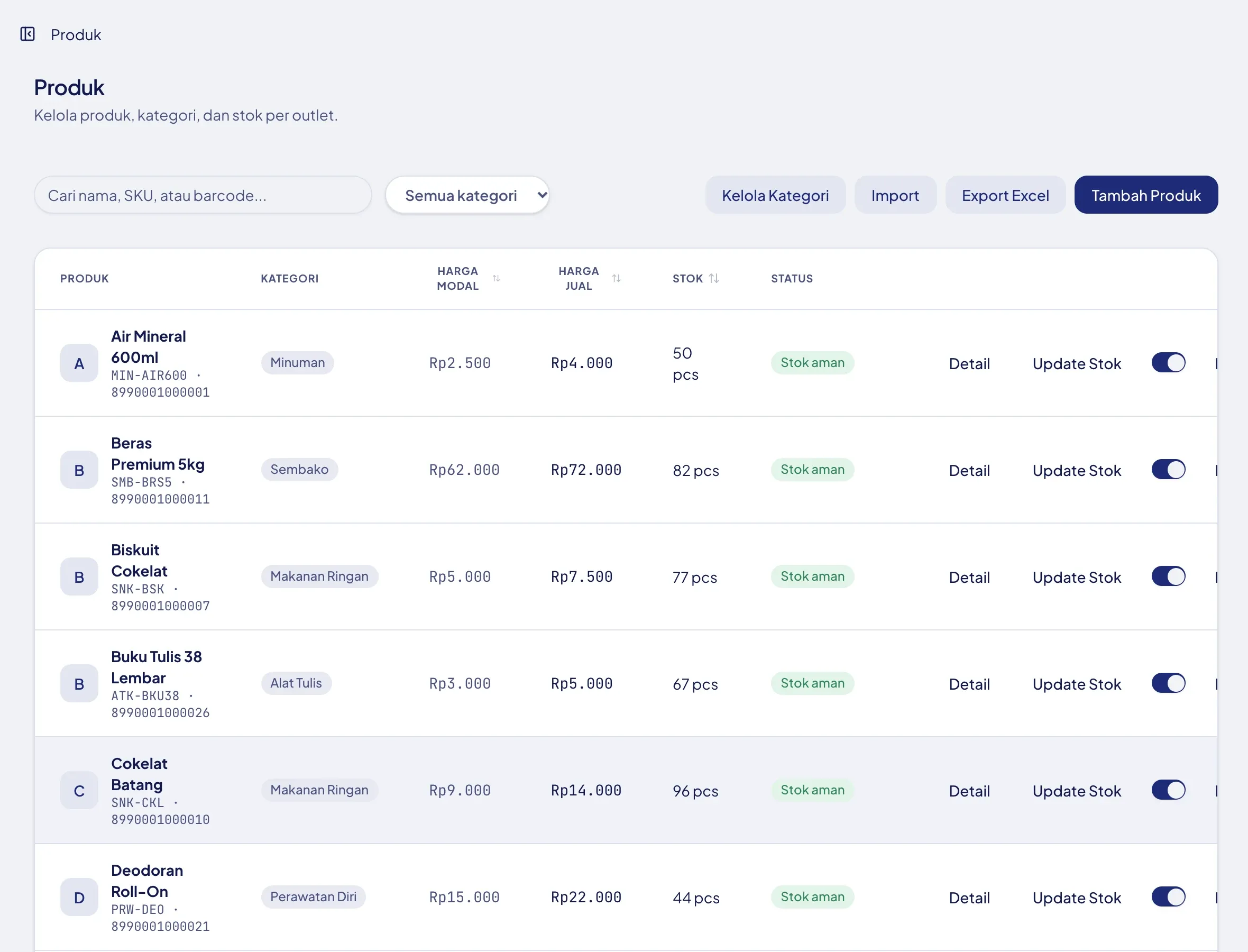
Task: Click the Biskuit Cokelat avatar letter
Action: (x=79, y=577)
